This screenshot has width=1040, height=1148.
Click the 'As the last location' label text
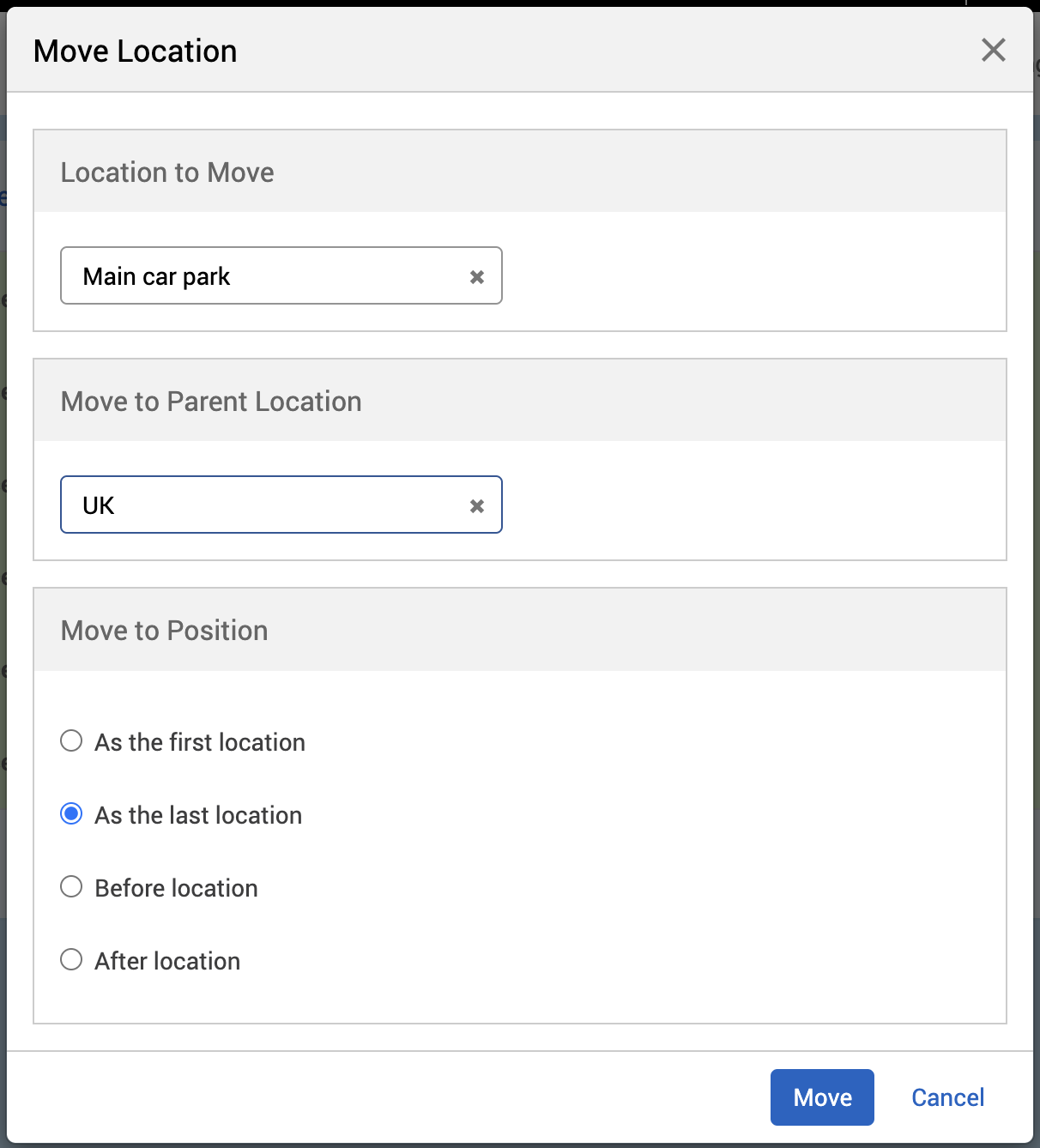click(x=198, y=815)
